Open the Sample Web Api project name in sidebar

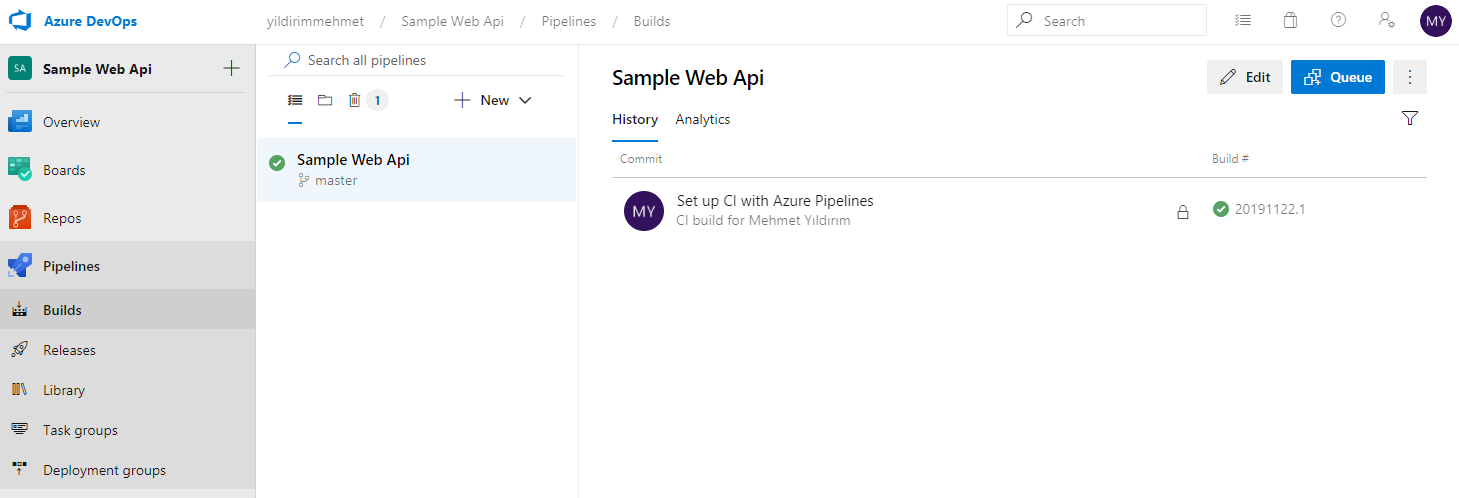pyautogui.click(x=97, y=69)
